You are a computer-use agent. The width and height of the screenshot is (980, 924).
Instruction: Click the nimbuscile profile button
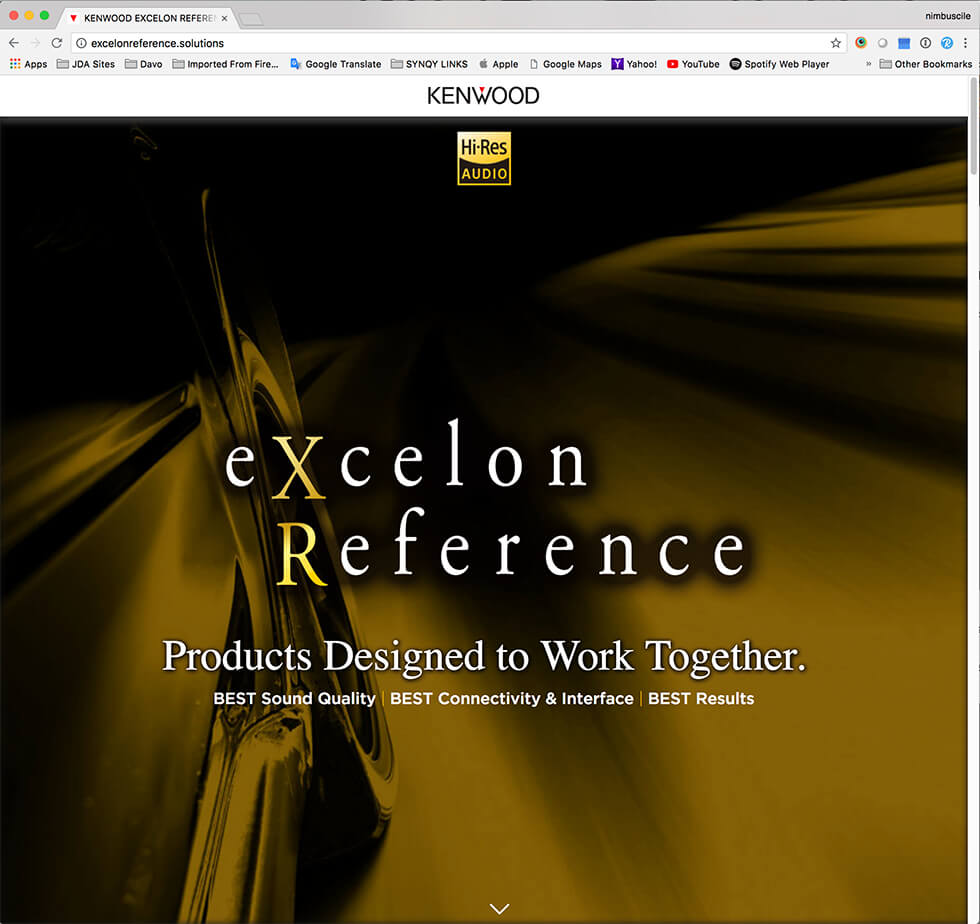point(948,16)
